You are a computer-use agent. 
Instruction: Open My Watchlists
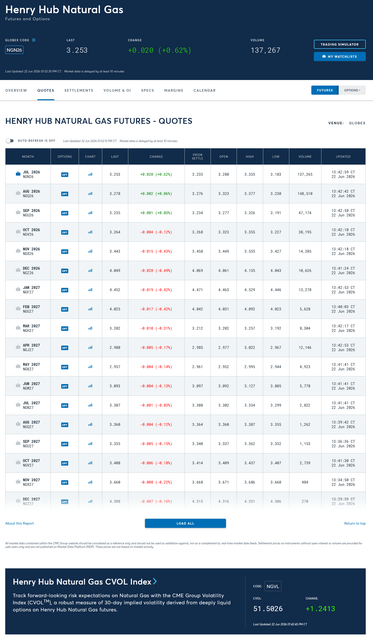coord(340,56)
